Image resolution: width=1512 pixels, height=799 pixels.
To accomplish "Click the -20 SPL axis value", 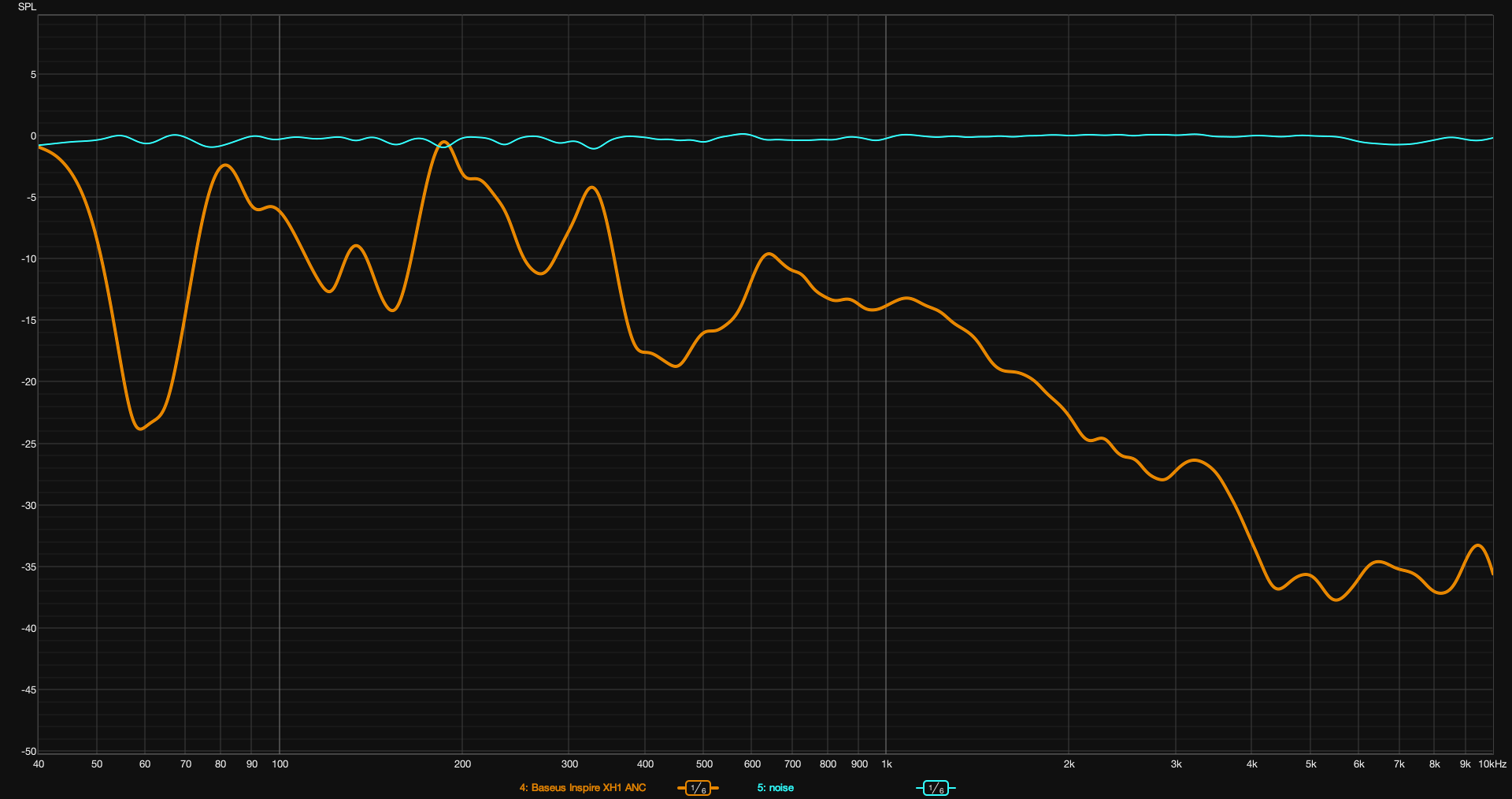I will point(29,382).
